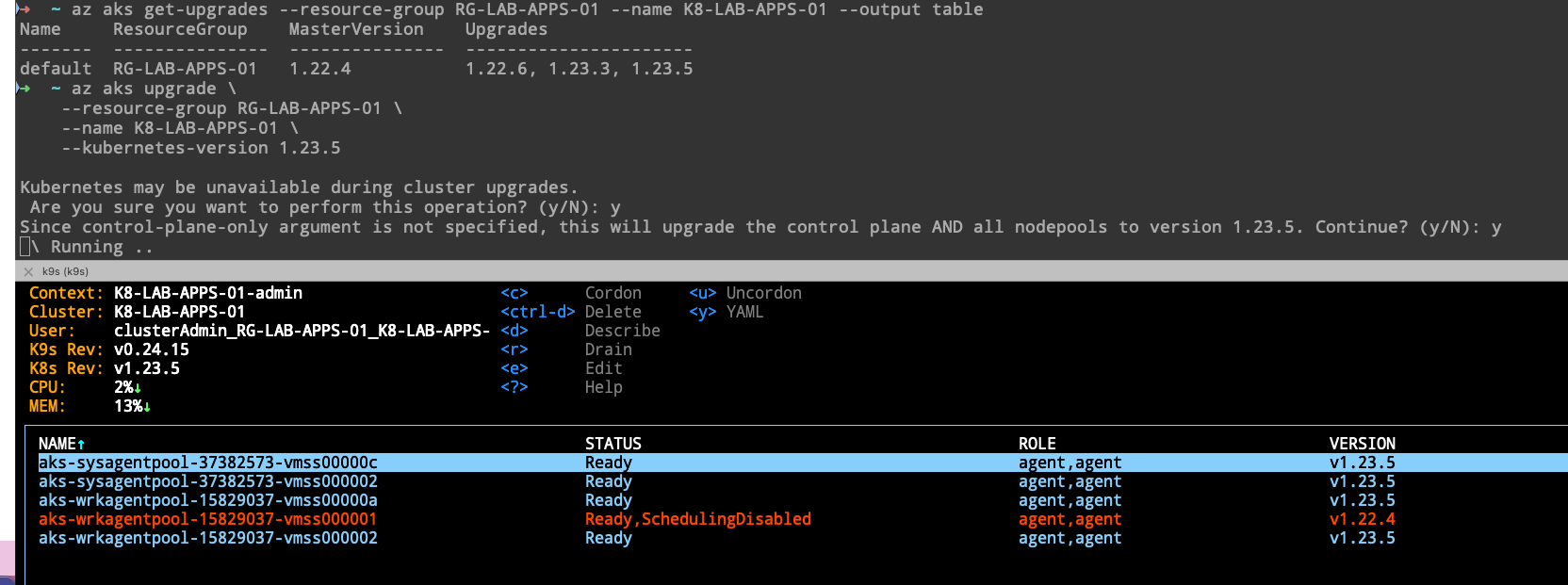Select the k9s (k9s) tab title
1568x585 pixels.
(x=65, y=271)
